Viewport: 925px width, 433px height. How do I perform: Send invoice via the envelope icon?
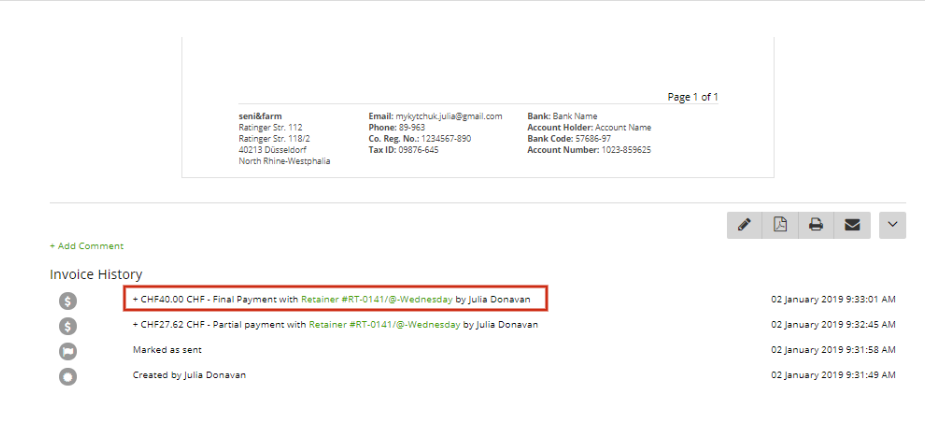click(852, 225)
